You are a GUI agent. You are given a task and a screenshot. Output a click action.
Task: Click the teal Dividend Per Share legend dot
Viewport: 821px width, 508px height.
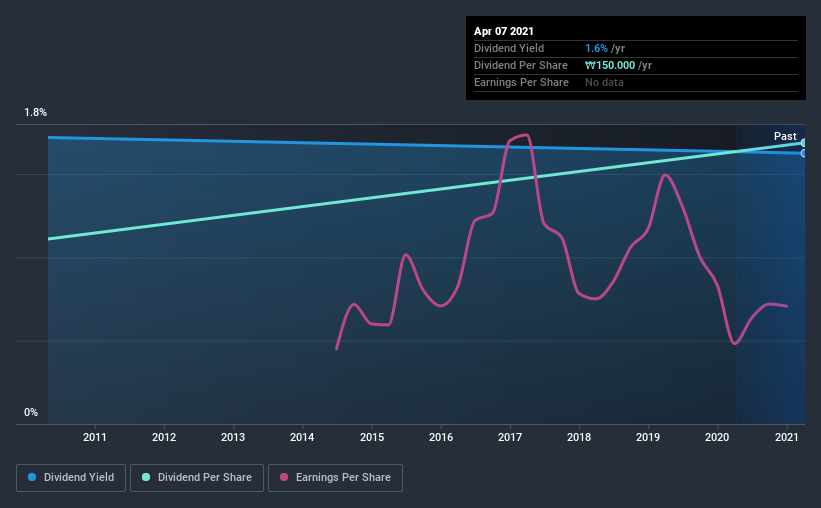(146, 477)
